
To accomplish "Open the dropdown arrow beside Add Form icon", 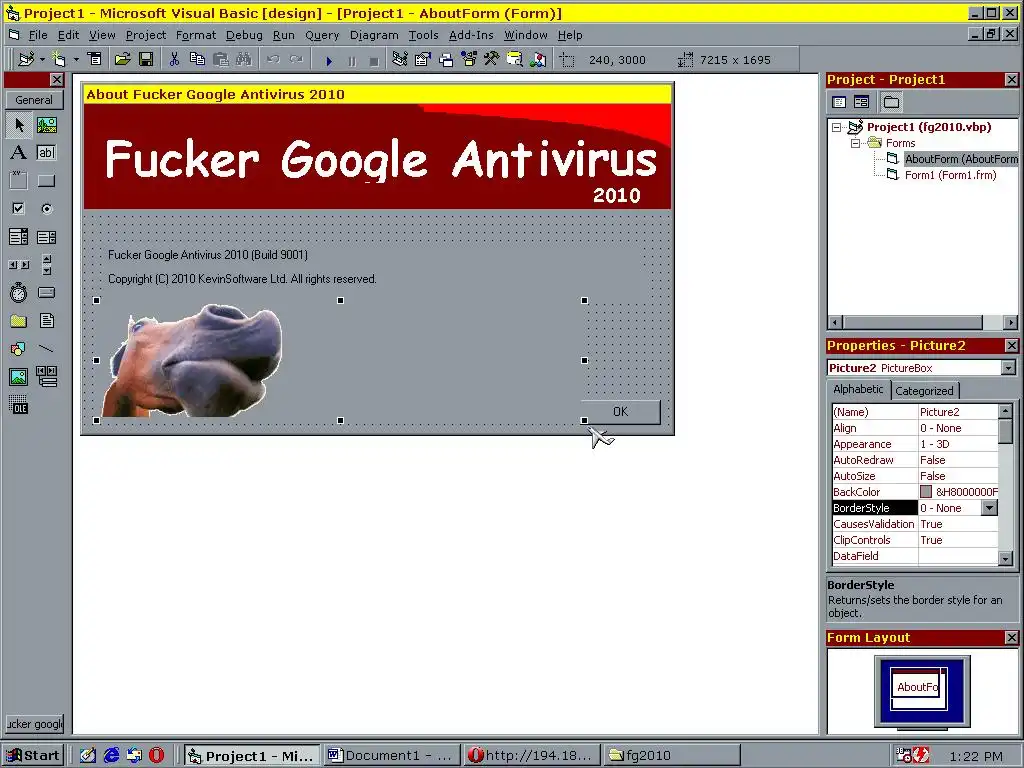I will click(x=76, y=59).
